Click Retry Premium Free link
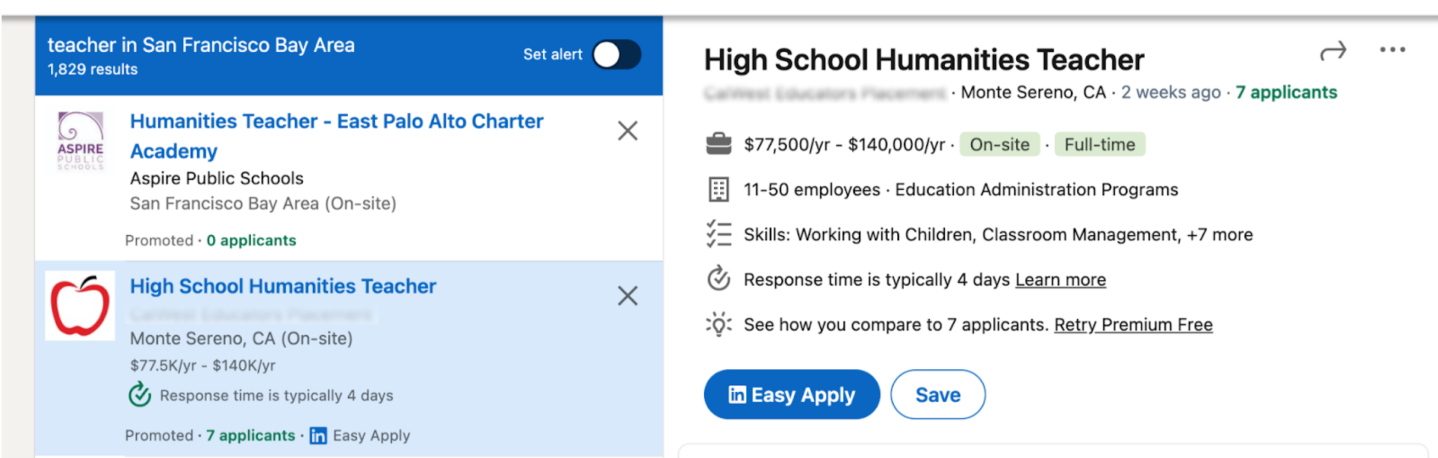This screenshot has height=458, width=1438. (1133, 325)
